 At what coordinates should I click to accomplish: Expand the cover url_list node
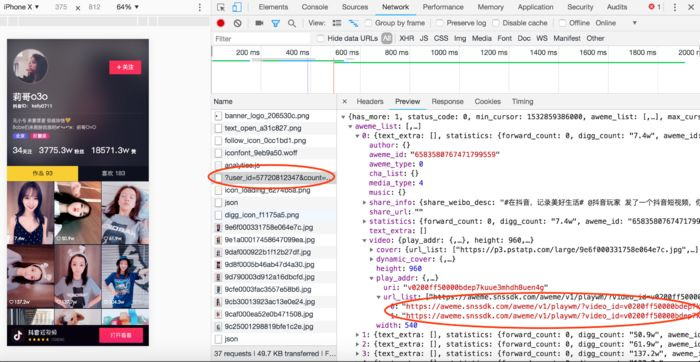(372, 250)
